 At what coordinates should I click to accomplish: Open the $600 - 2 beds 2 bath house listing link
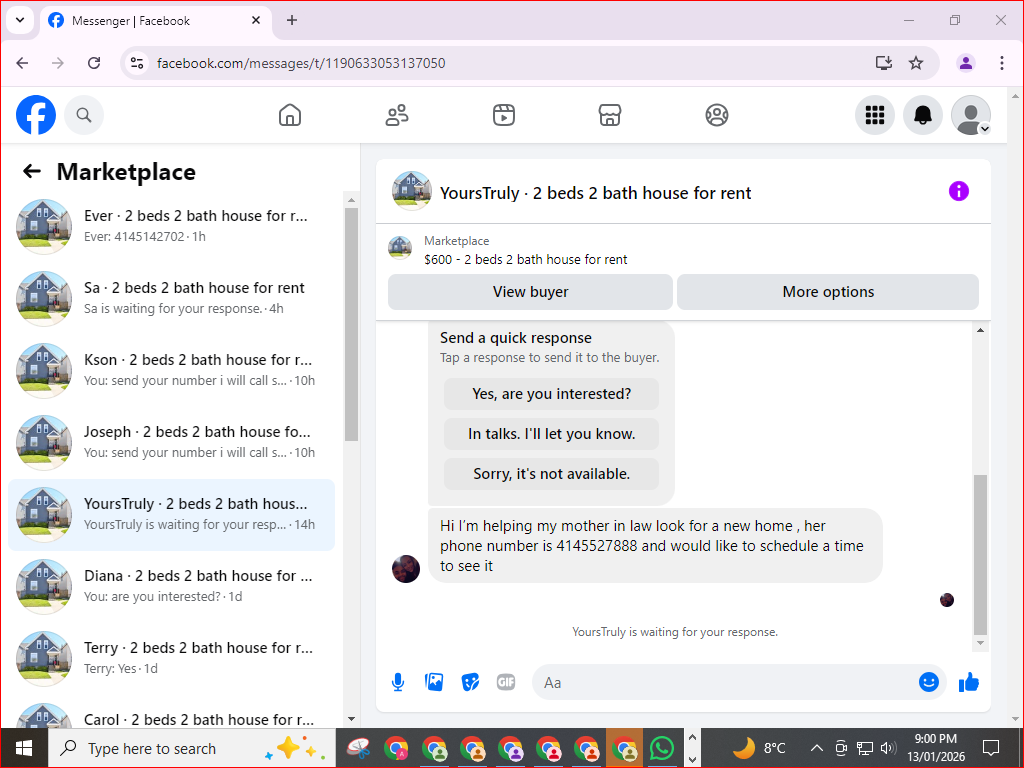tap(525, 259)
